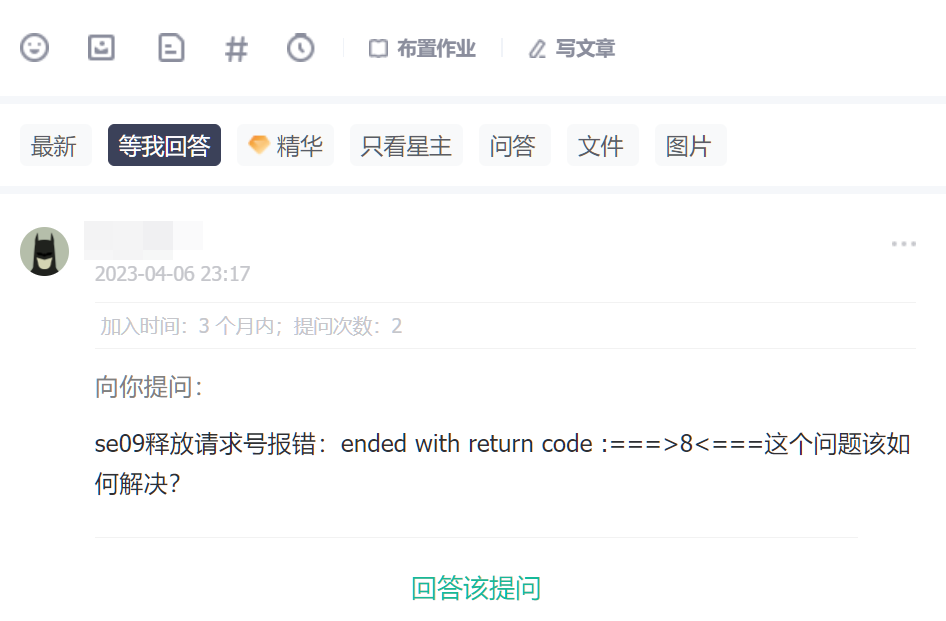The image size is (946, 621).
Task: Click the clock schedule post icon
Action: (300, 48)
